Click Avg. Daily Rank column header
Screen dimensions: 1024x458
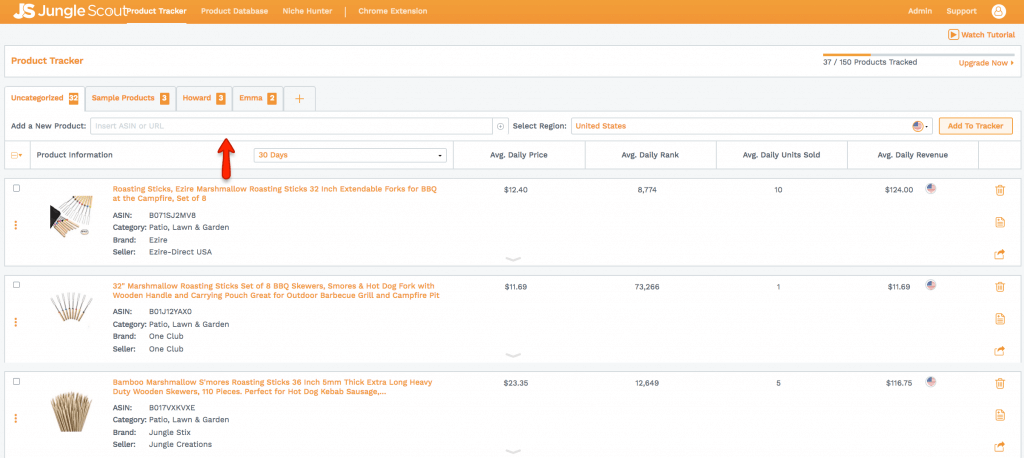(650, 155)
